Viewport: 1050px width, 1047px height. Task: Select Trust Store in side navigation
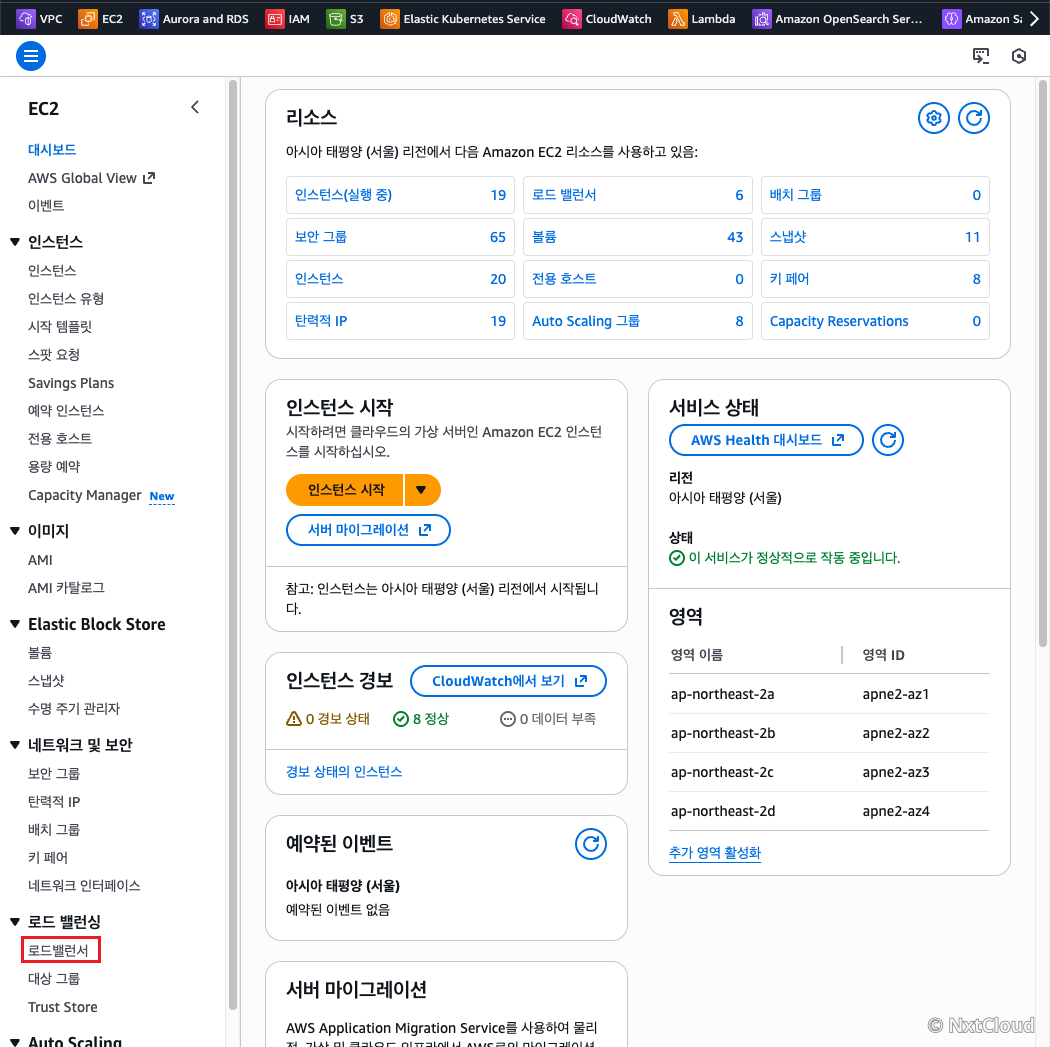coord(62,1007)
